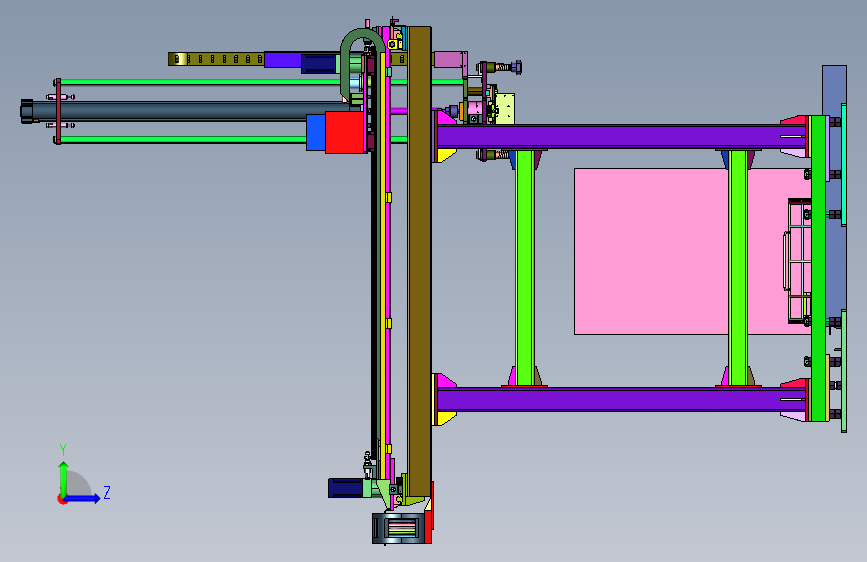Click the Y axis label on the triad

(63, 449)
